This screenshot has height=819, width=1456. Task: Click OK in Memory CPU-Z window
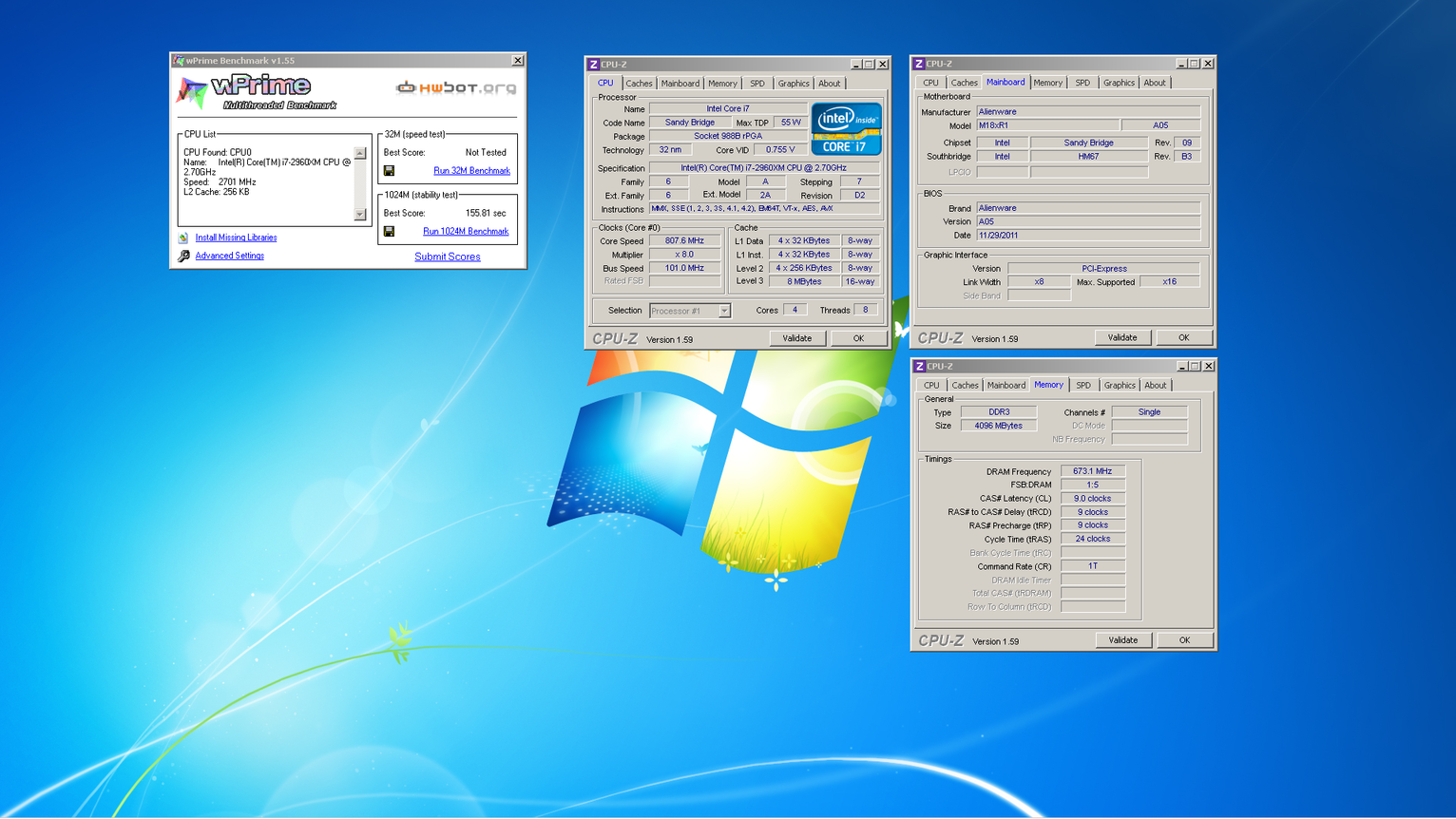pos(1184,640)
